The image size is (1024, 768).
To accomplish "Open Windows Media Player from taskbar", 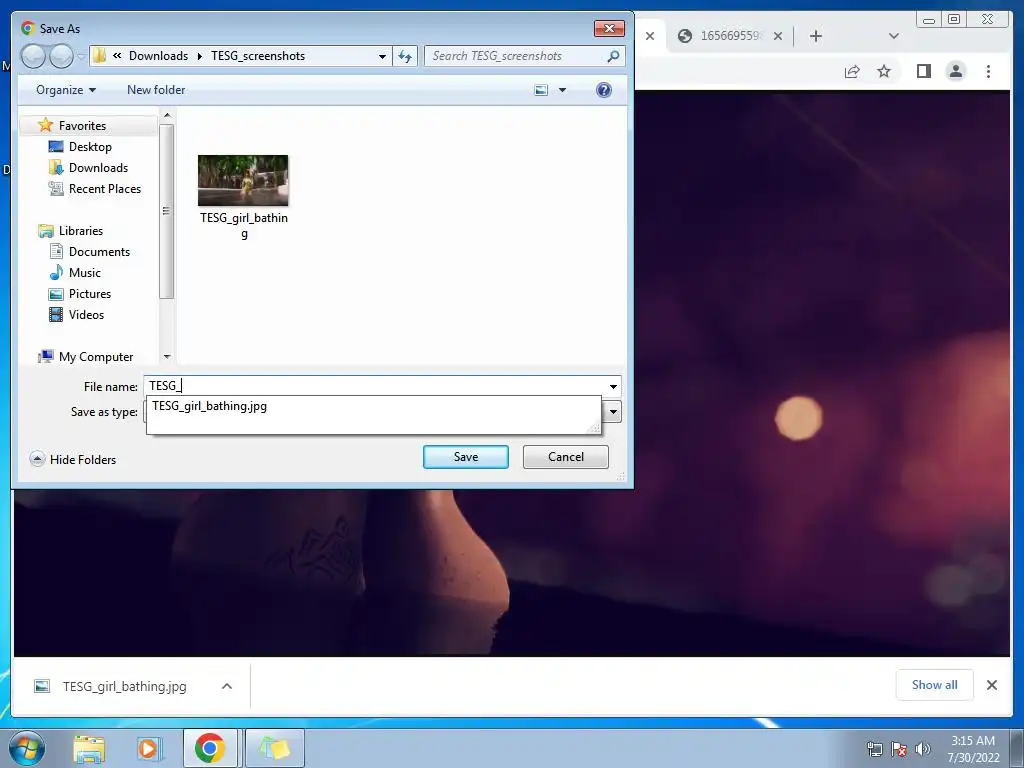I will 150,748.
